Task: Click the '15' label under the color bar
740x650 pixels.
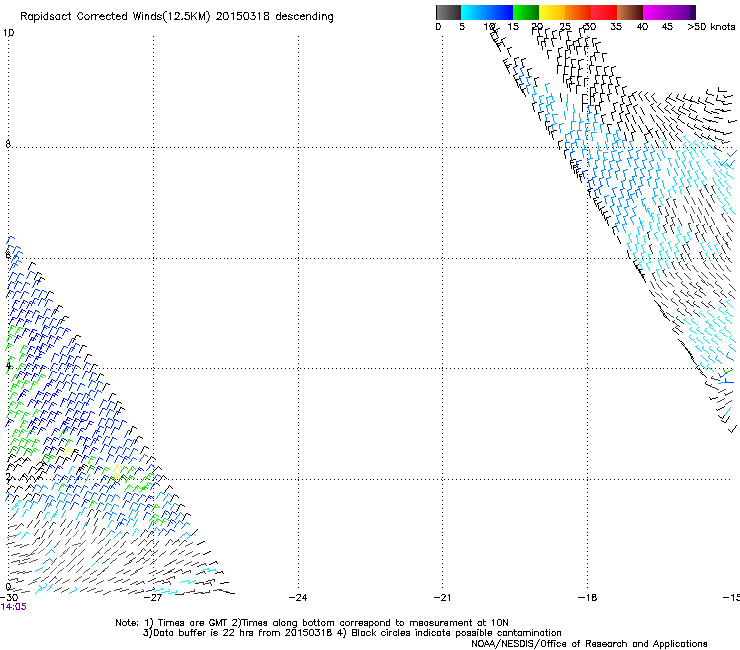Action: 513,27
